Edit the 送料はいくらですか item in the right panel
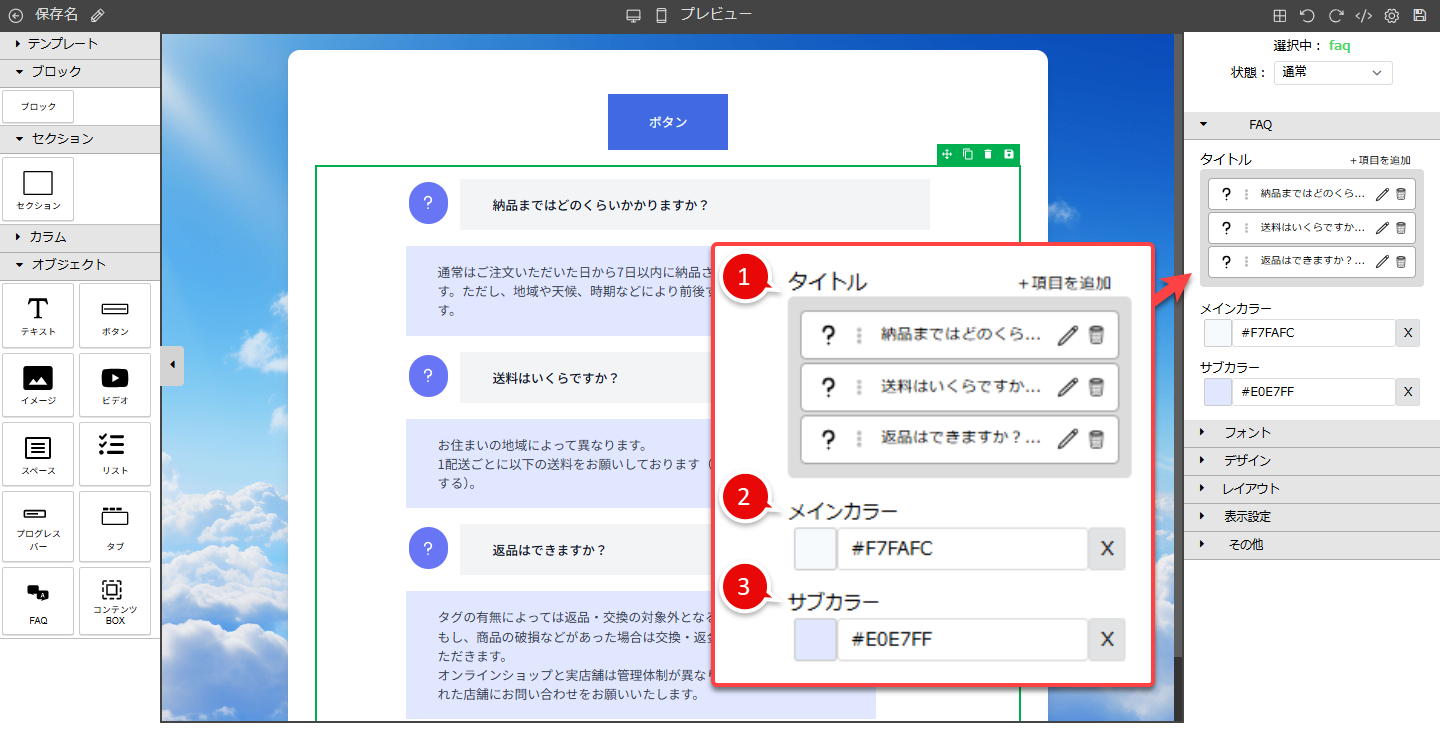 pyautogui.click(x=1382, y=227)
